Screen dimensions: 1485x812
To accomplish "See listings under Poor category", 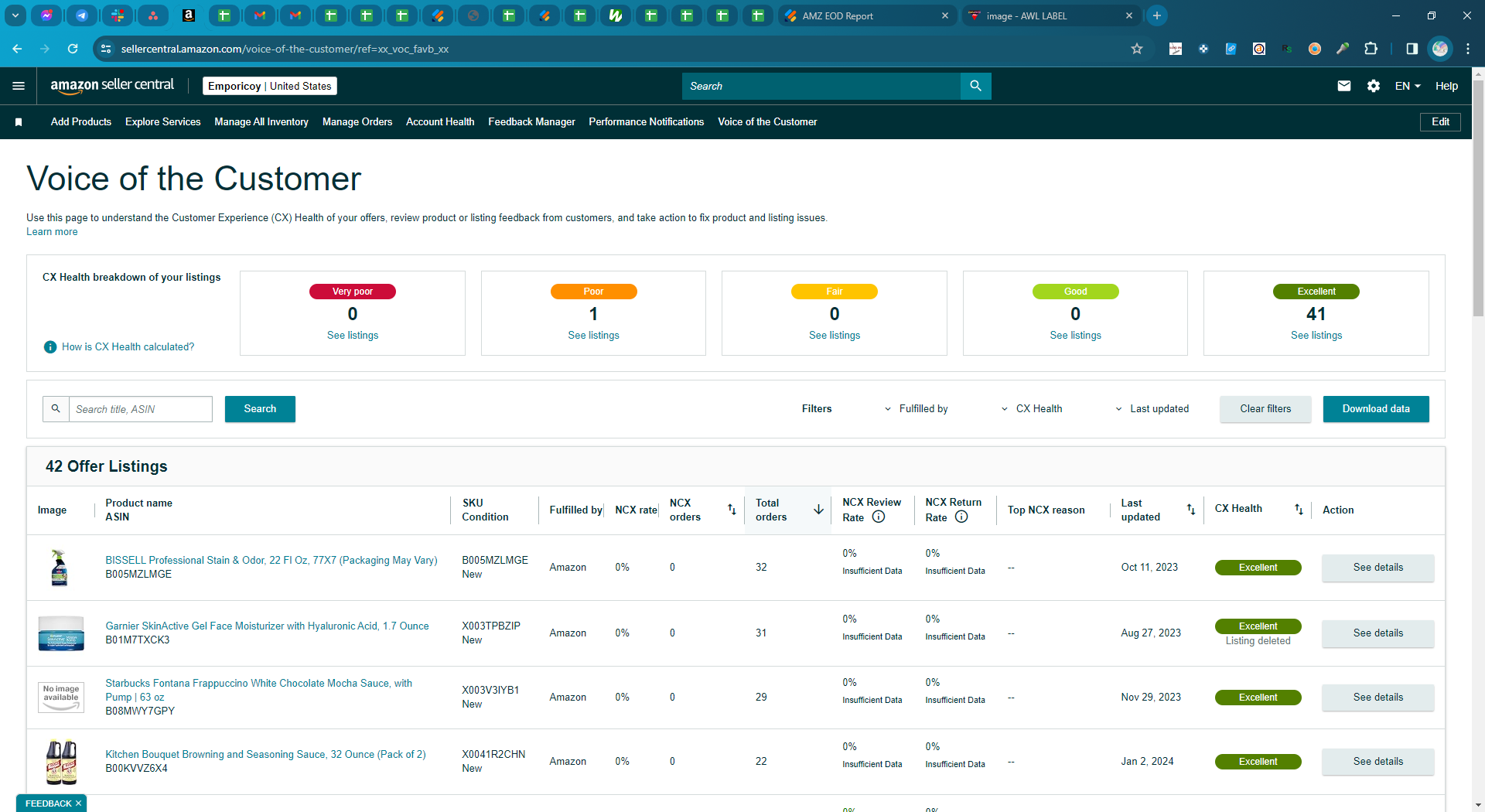I will coord(593,336).
